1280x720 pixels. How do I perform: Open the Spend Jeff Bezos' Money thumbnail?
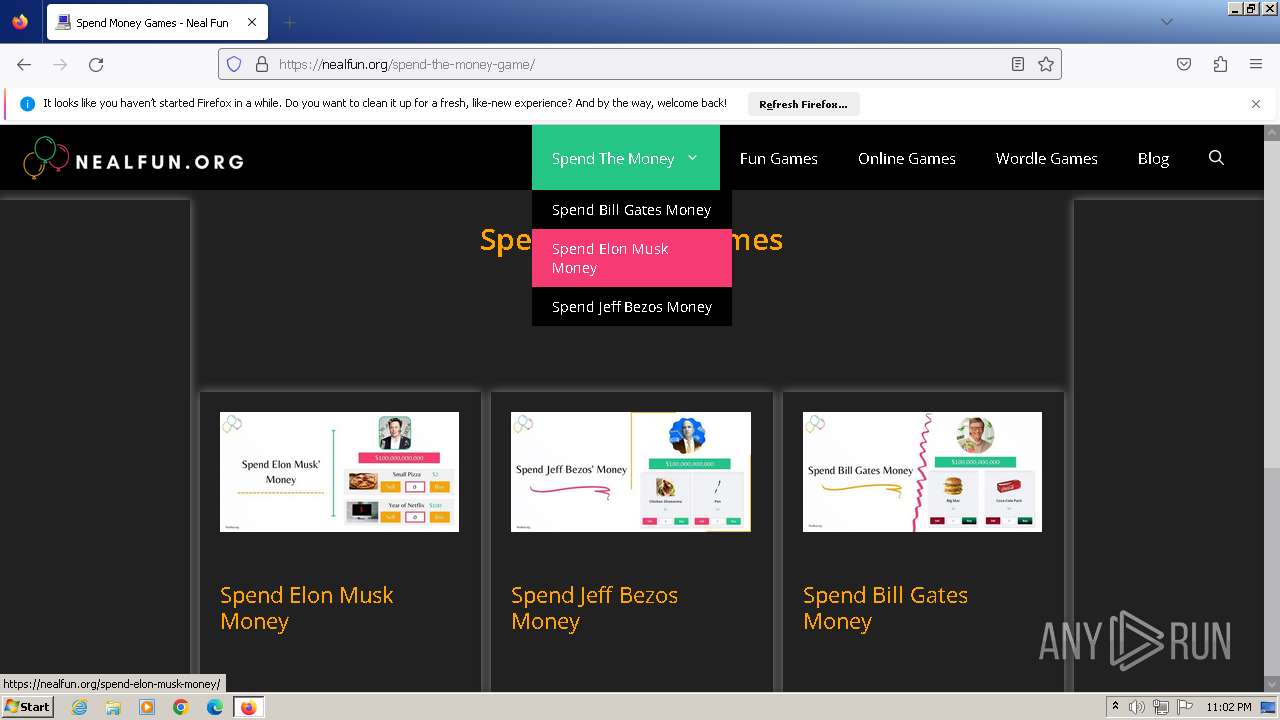coord(631,472)
